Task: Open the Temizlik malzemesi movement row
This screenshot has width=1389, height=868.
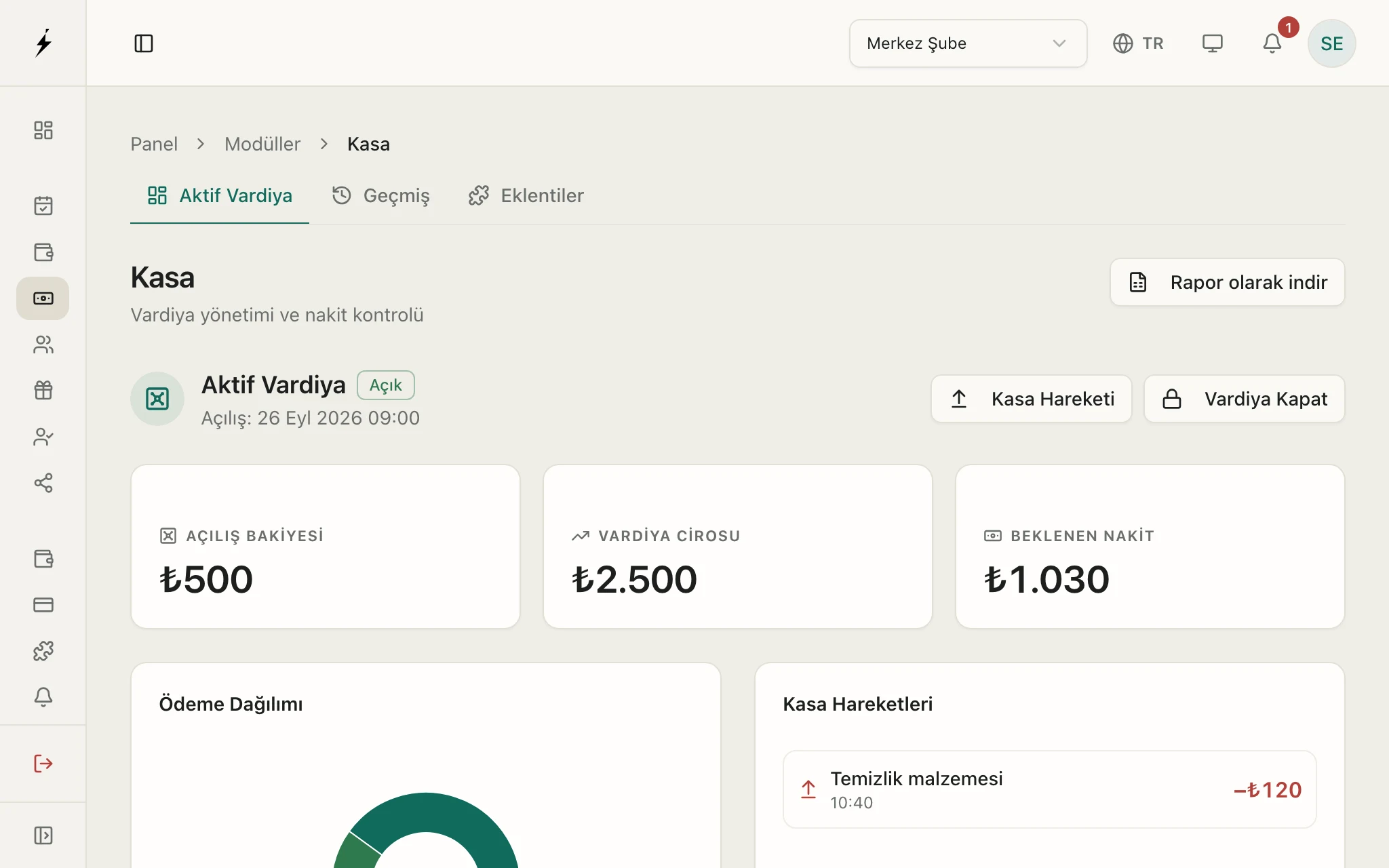Action: click(1050, 789)
